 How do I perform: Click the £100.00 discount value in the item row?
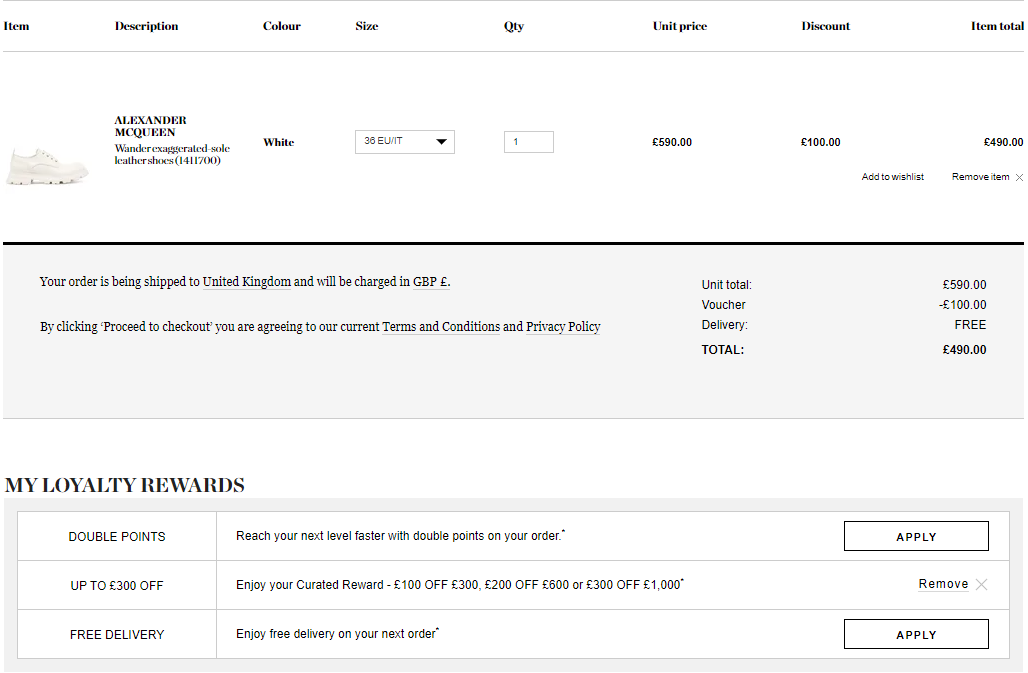click(820, 142)
